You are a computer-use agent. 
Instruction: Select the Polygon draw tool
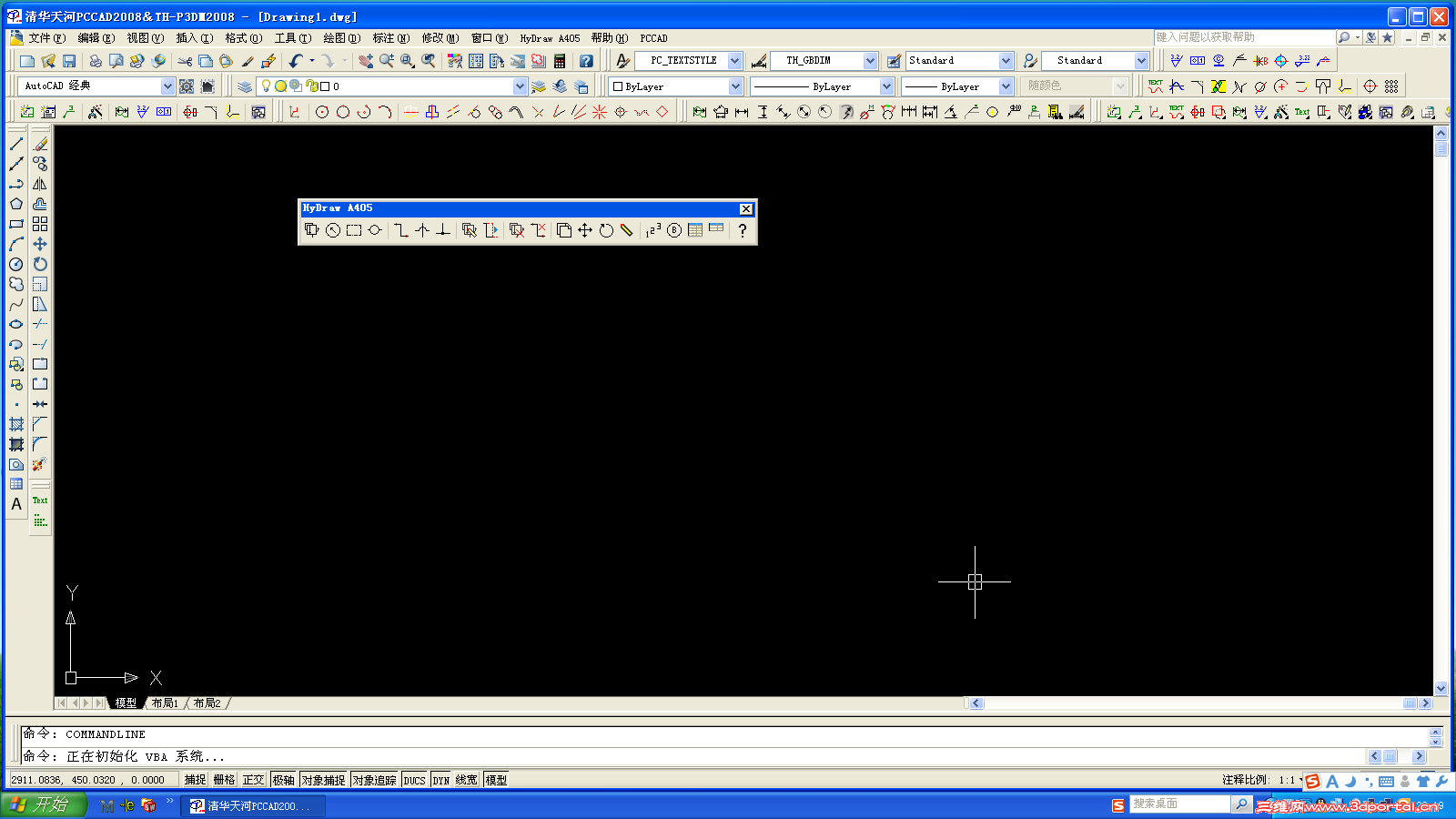coord(16,204)
